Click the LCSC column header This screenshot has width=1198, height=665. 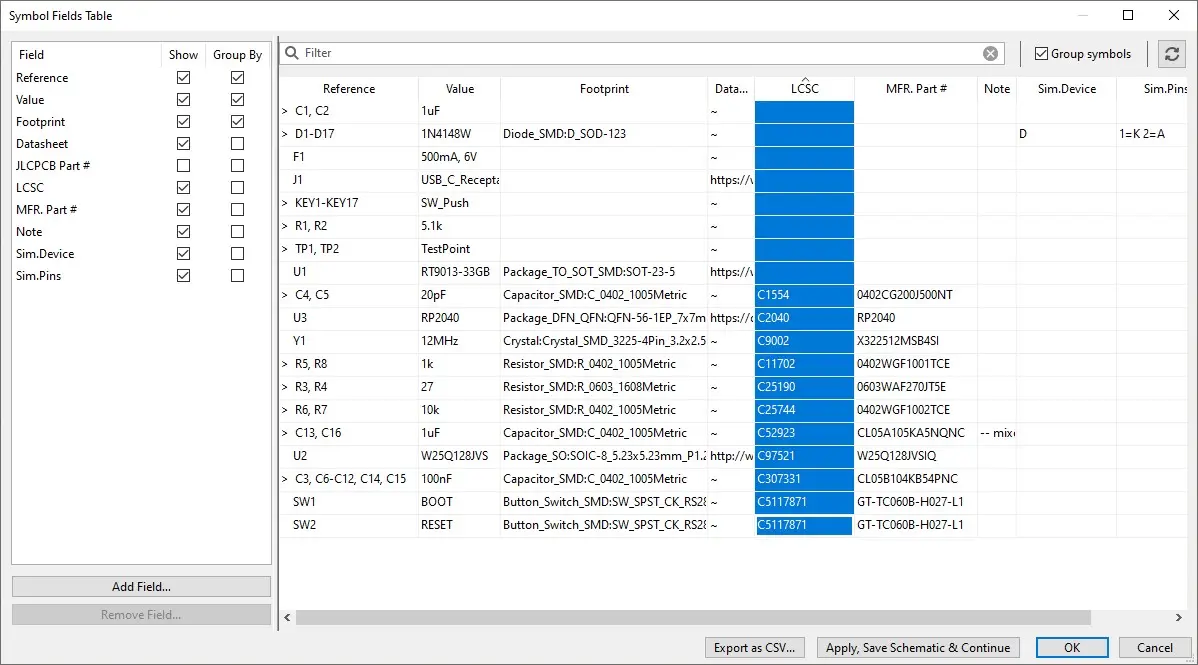pos(805,89)
